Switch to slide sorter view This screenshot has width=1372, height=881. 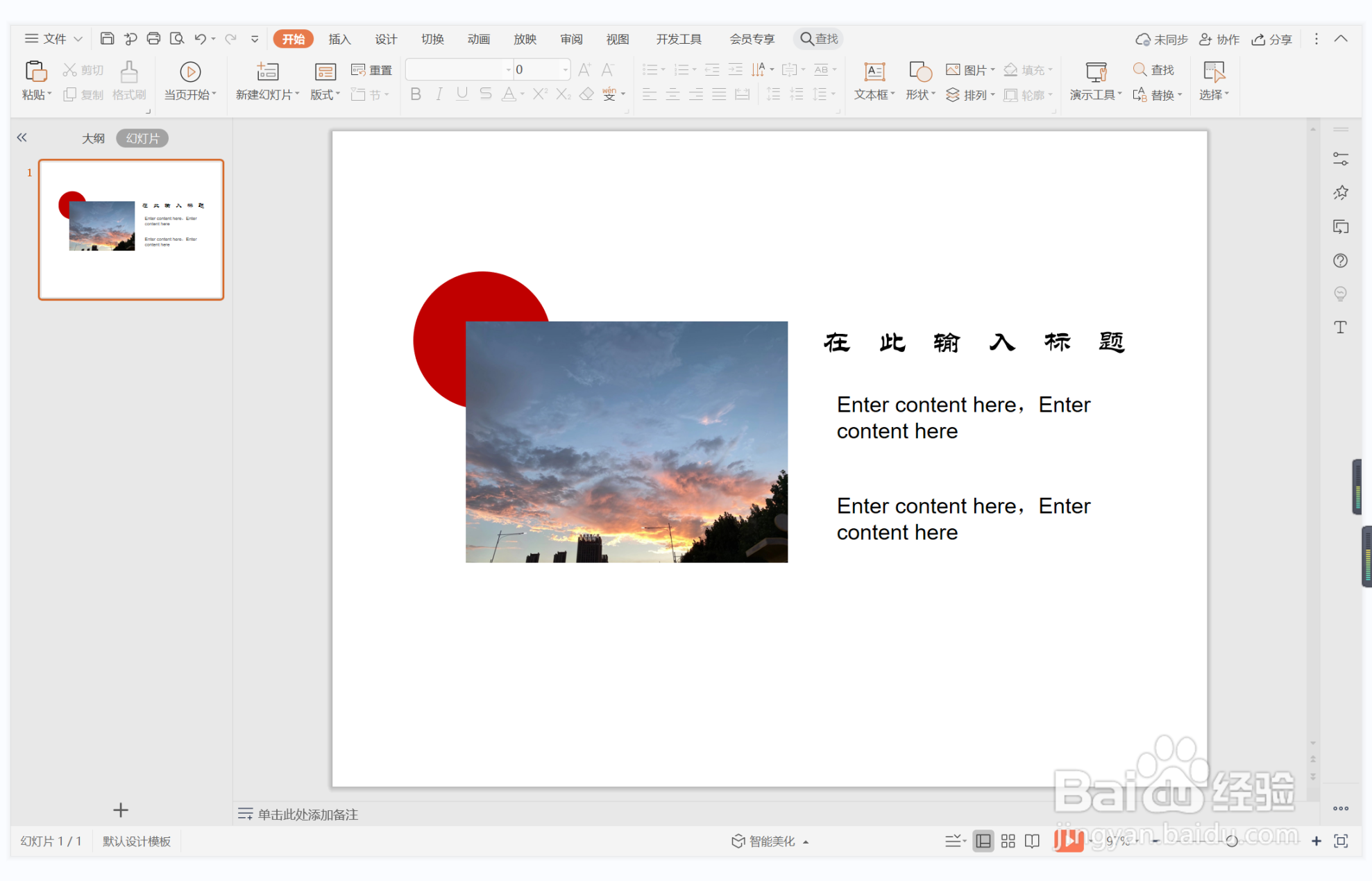click(x=1008, y=841)
